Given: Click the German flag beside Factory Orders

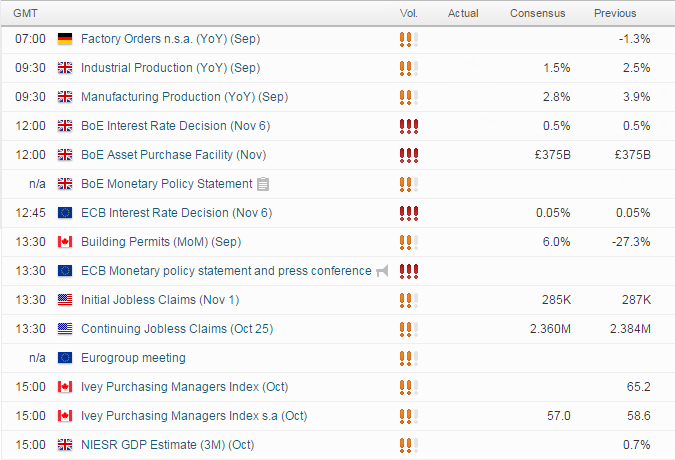Looking at the screenshot, I should coord(65,39).
